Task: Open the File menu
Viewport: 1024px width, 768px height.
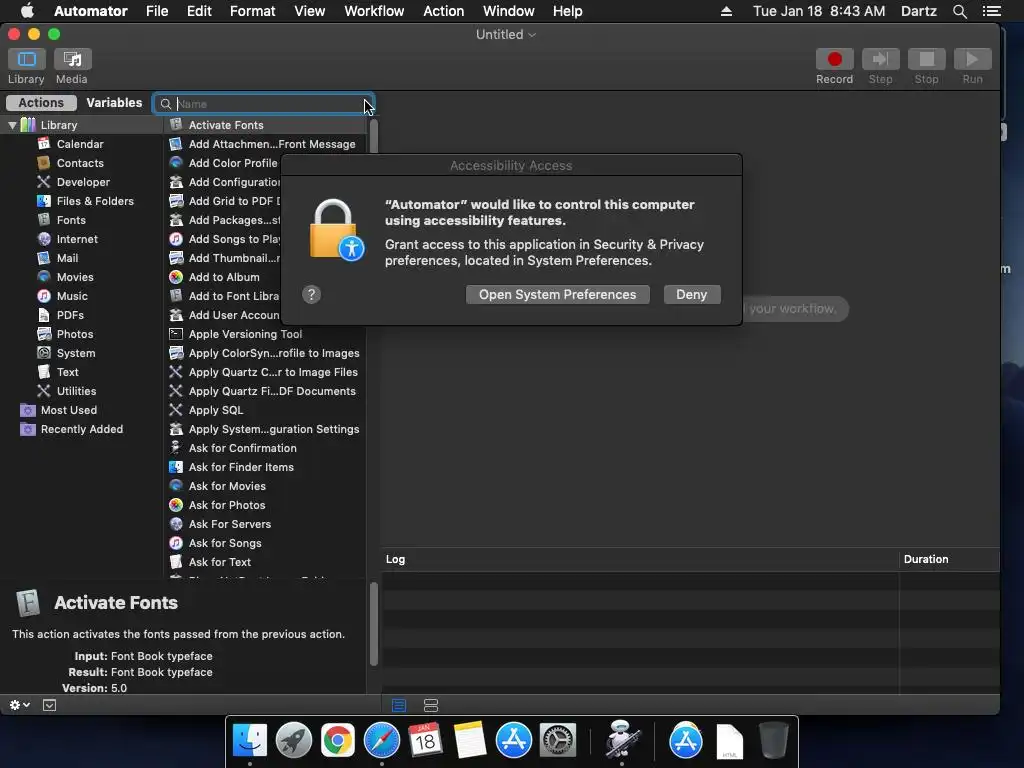Action: [157, 11]
